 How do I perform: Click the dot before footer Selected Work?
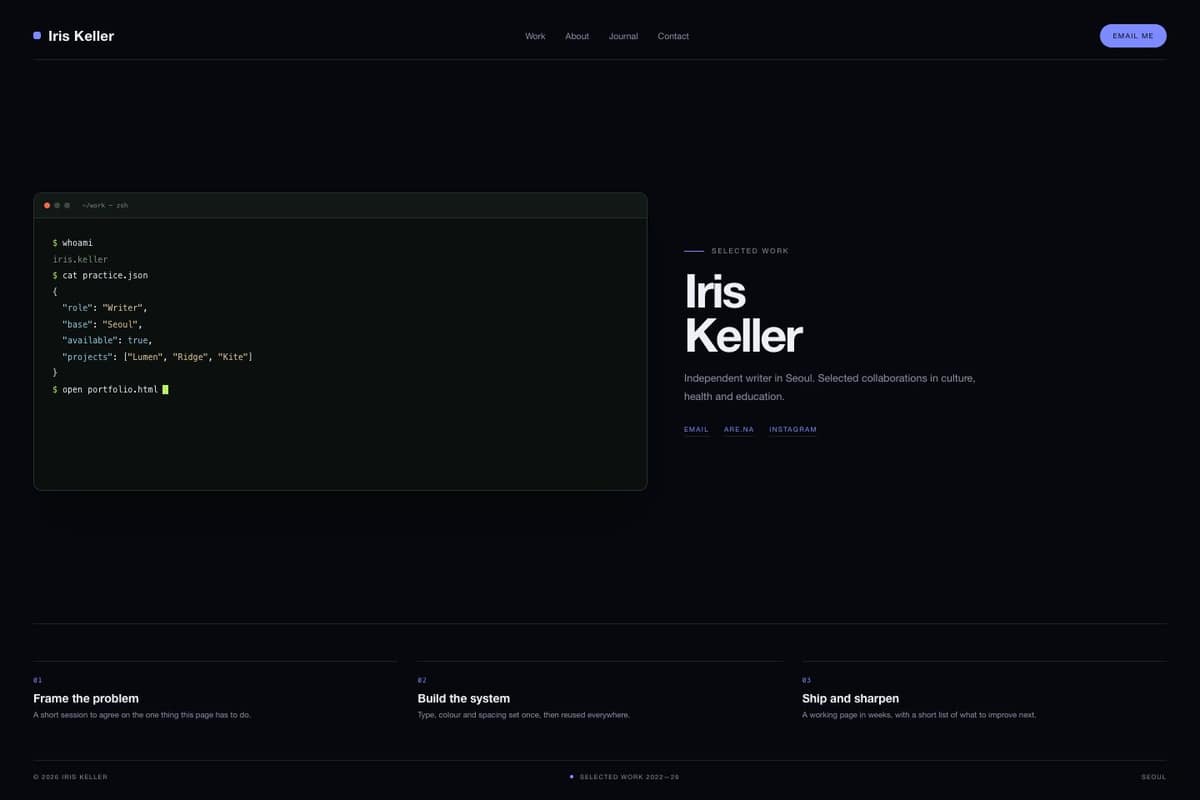[x=572, y=776]
